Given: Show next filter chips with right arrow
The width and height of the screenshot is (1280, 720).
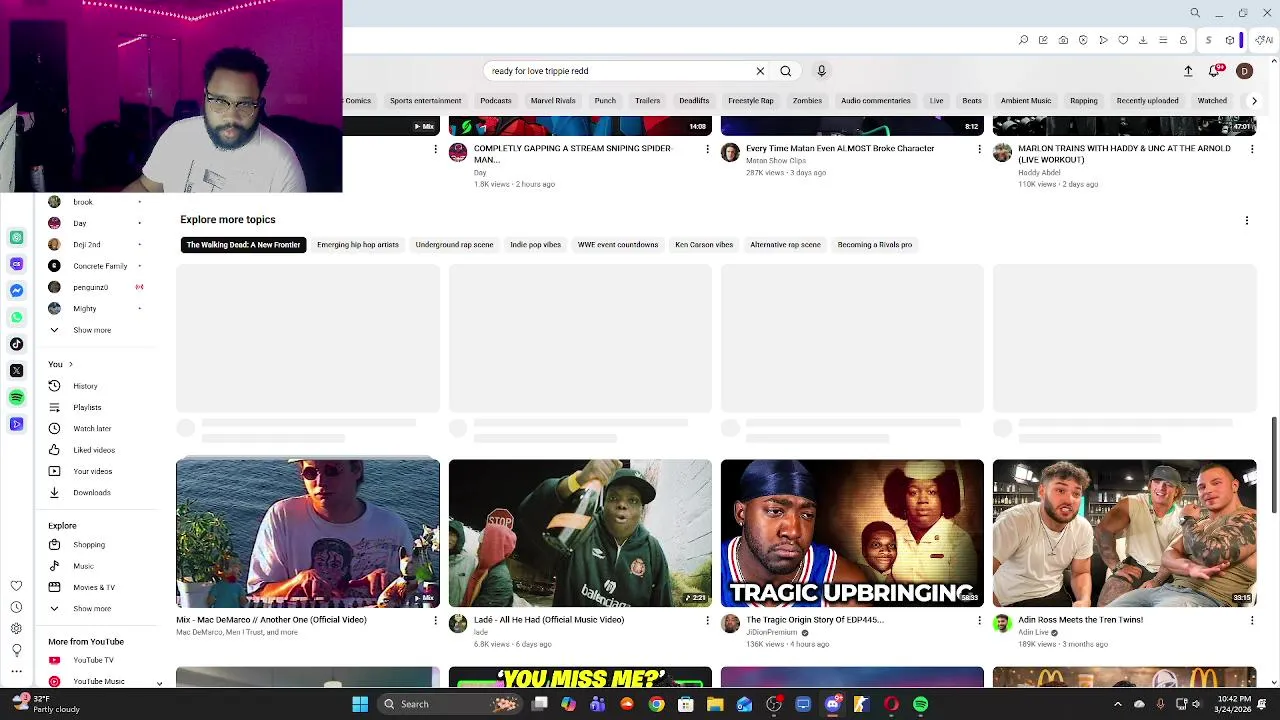Looking at the screenshot, I should point(1254,101).
